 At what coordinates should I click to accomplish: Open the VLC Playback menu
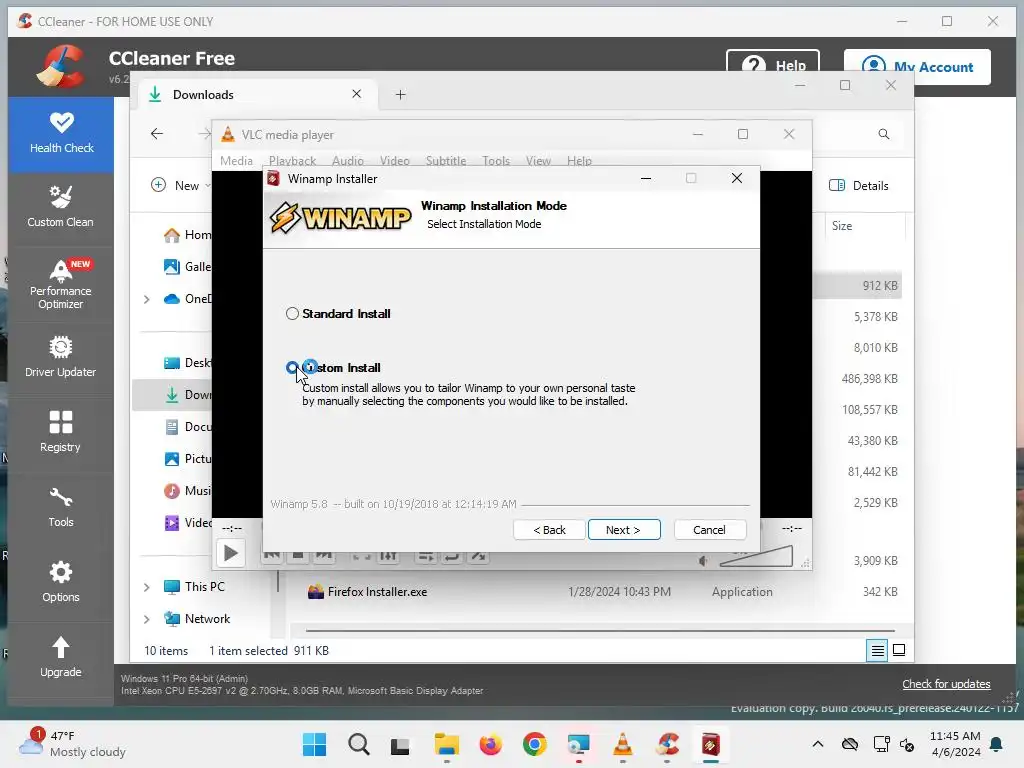pos(292,161)
